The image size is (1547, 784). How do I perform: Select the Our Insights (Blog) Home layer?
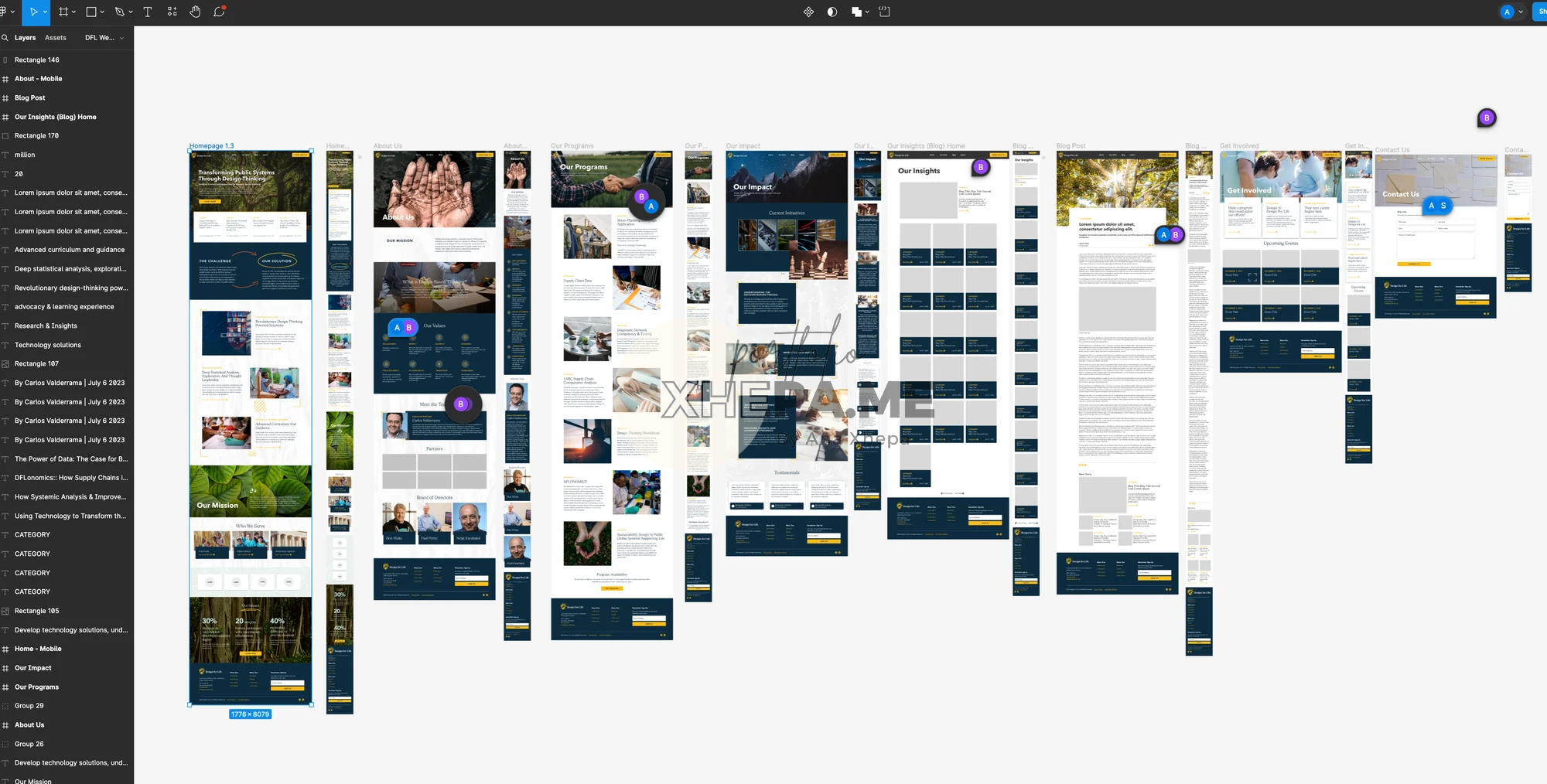pyautogui.click(x=55, y=117)
